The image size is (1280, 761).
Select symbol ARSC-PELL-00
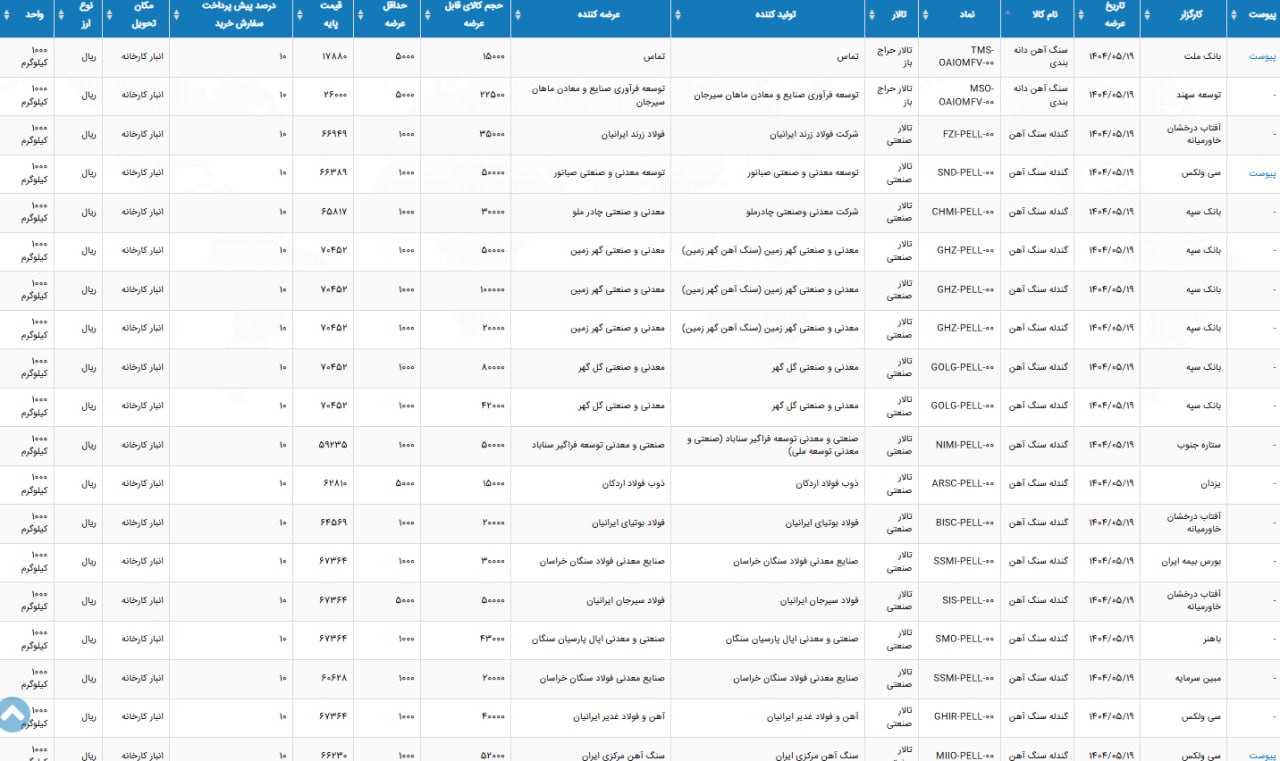coord(964,483)
